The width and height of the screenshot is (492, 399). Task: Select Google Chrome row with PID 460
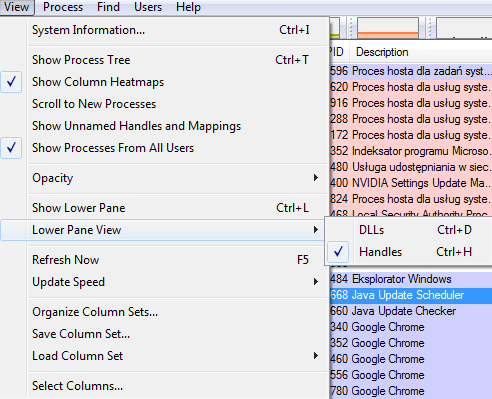(411, 359)
